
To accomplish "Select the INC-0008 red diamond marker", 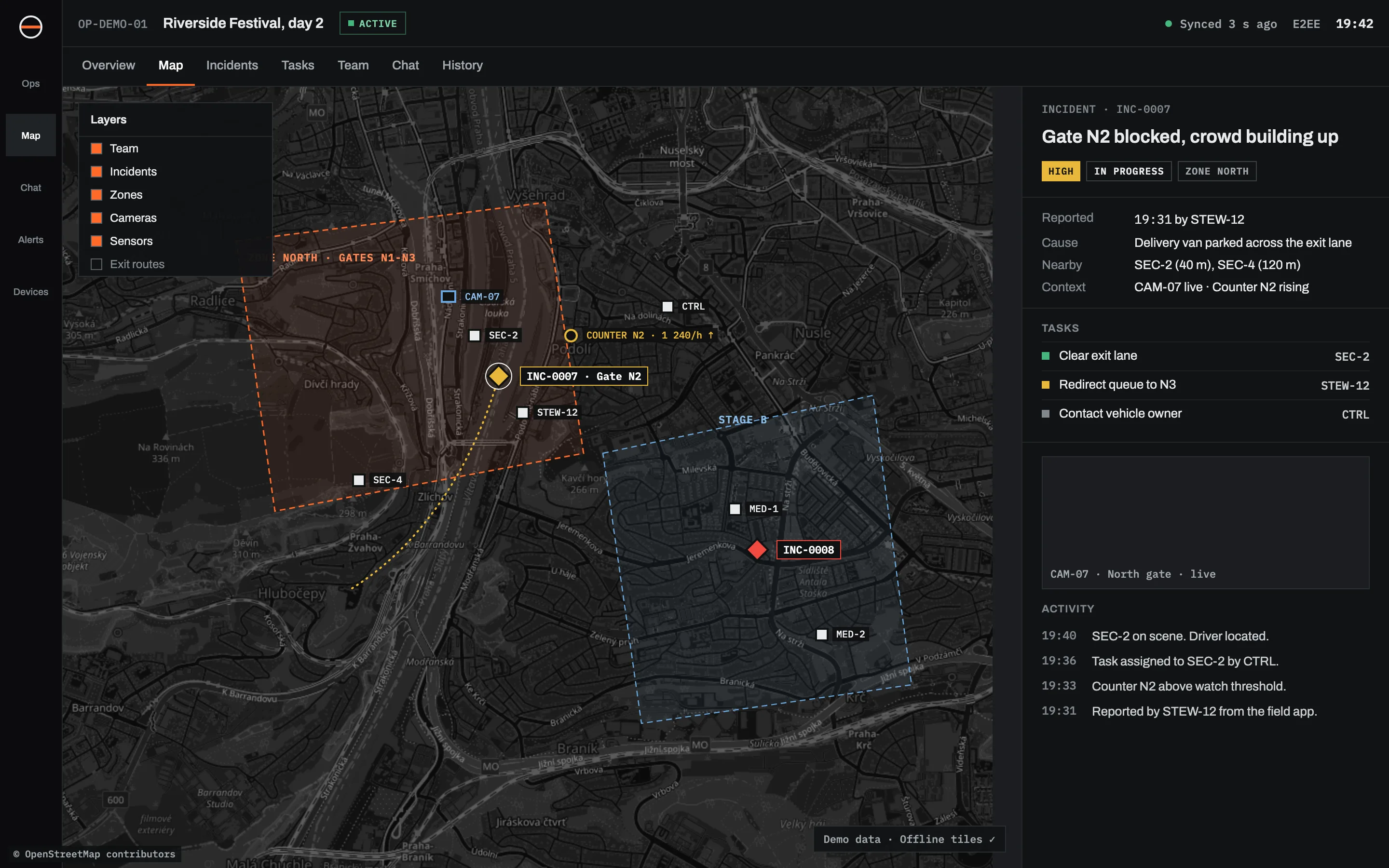I will pyautogui.click(x=757, y=549).
